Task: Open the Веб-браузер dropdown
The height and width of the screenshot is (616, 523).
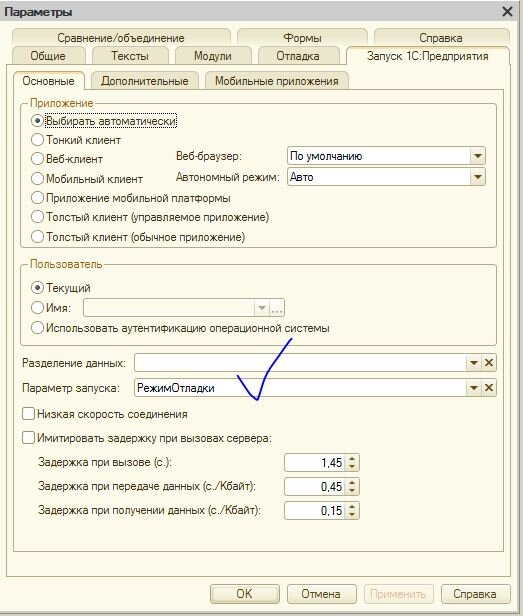Action: (x=477, y=156)
